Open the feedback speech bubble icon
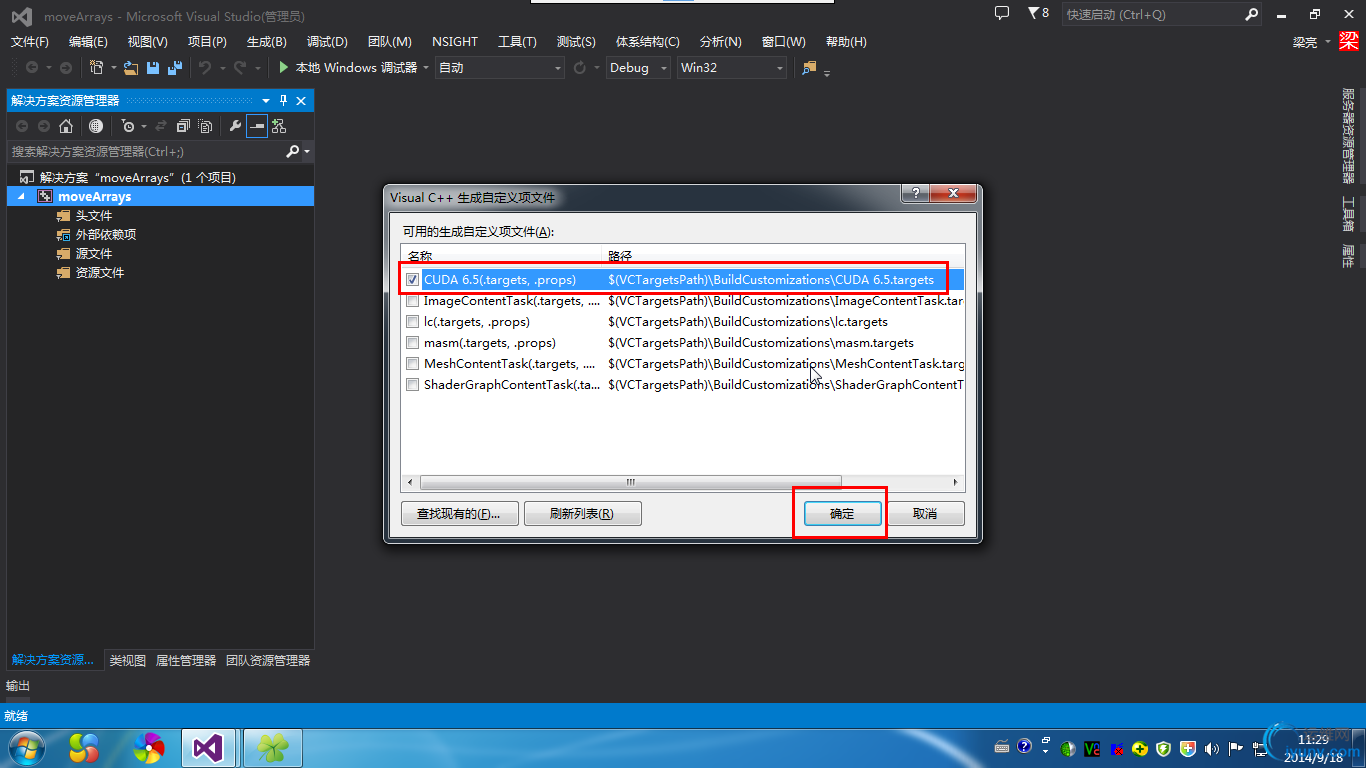1366x768 pixels. tap(1002, 13)
